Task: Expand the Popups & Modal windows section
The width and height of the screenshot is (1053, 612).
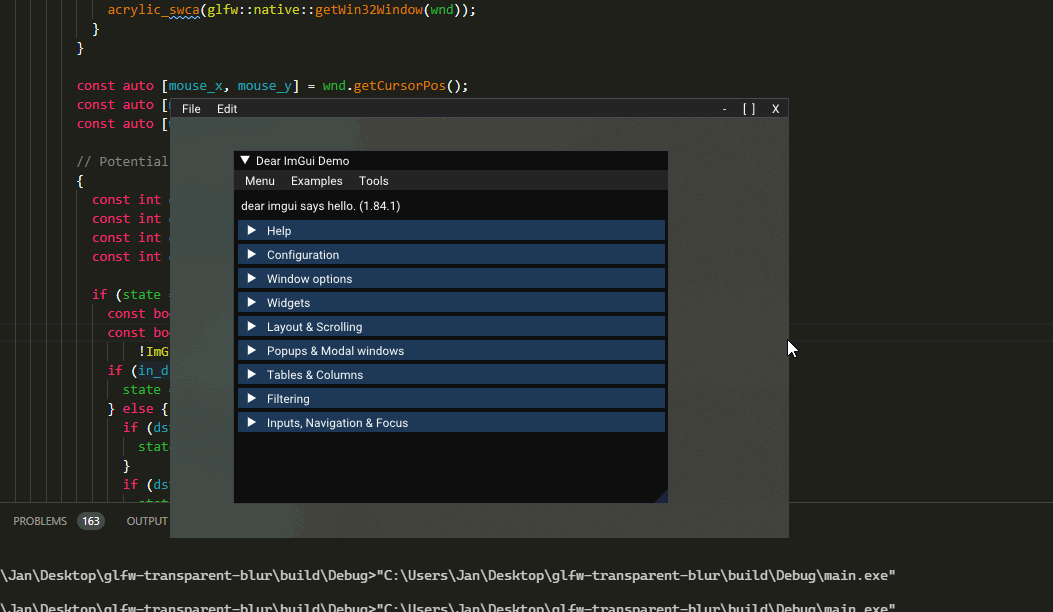Action: 451,351
